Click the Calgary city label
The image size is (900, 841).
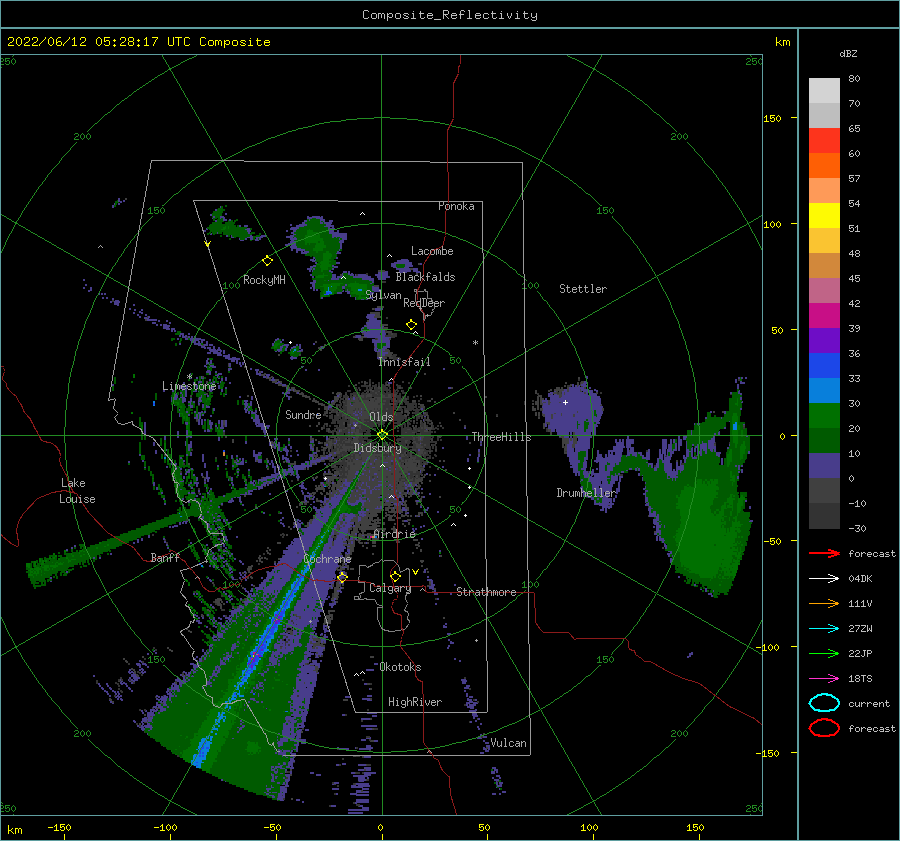click(390, 588)
